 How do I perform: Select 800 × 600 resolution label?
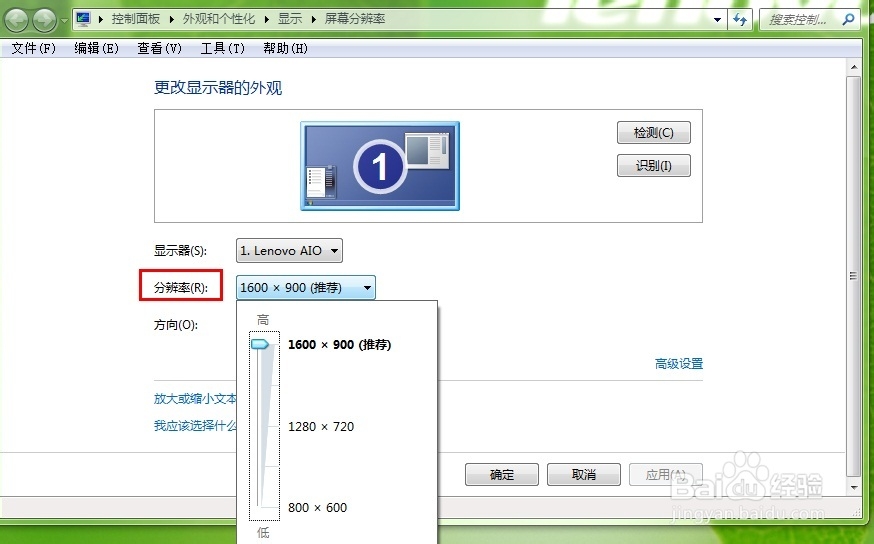click(318, 508)
